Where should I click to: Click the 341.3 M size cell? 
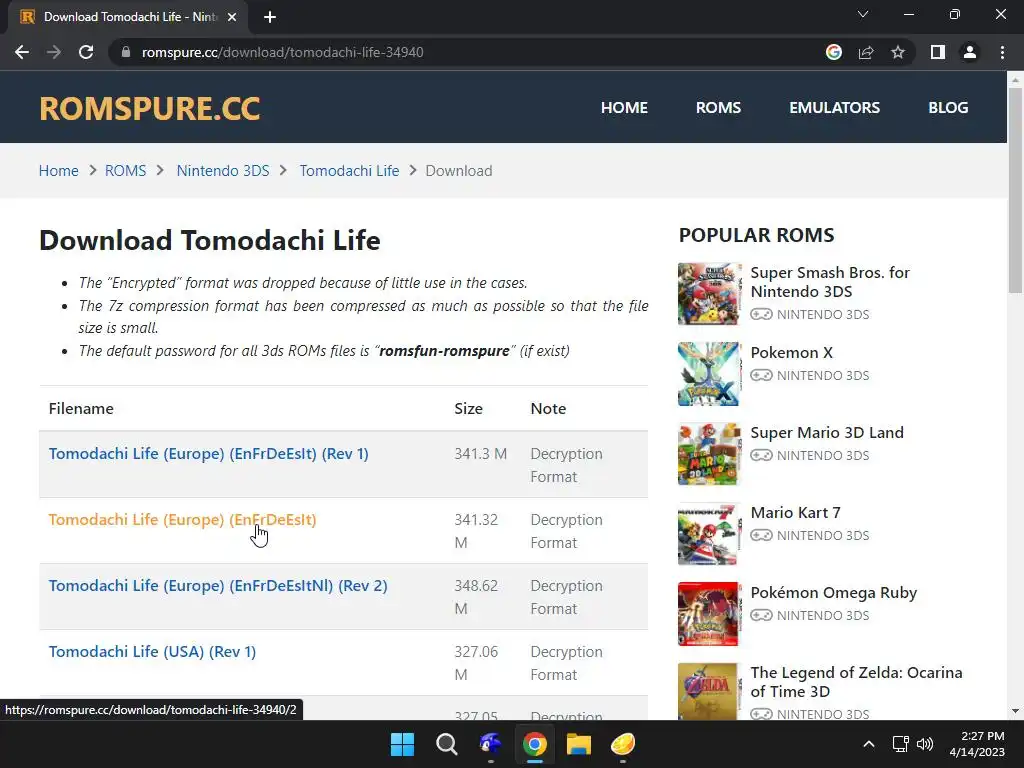pos(481,454)
